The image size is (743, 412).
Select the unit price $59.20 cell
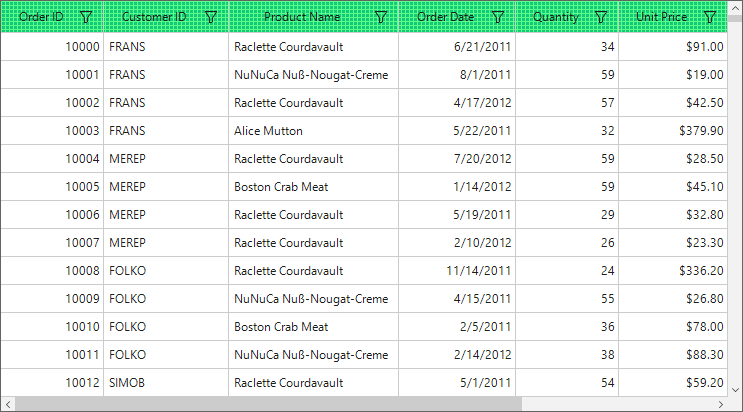pyautogui.click(x=673, y=382)
